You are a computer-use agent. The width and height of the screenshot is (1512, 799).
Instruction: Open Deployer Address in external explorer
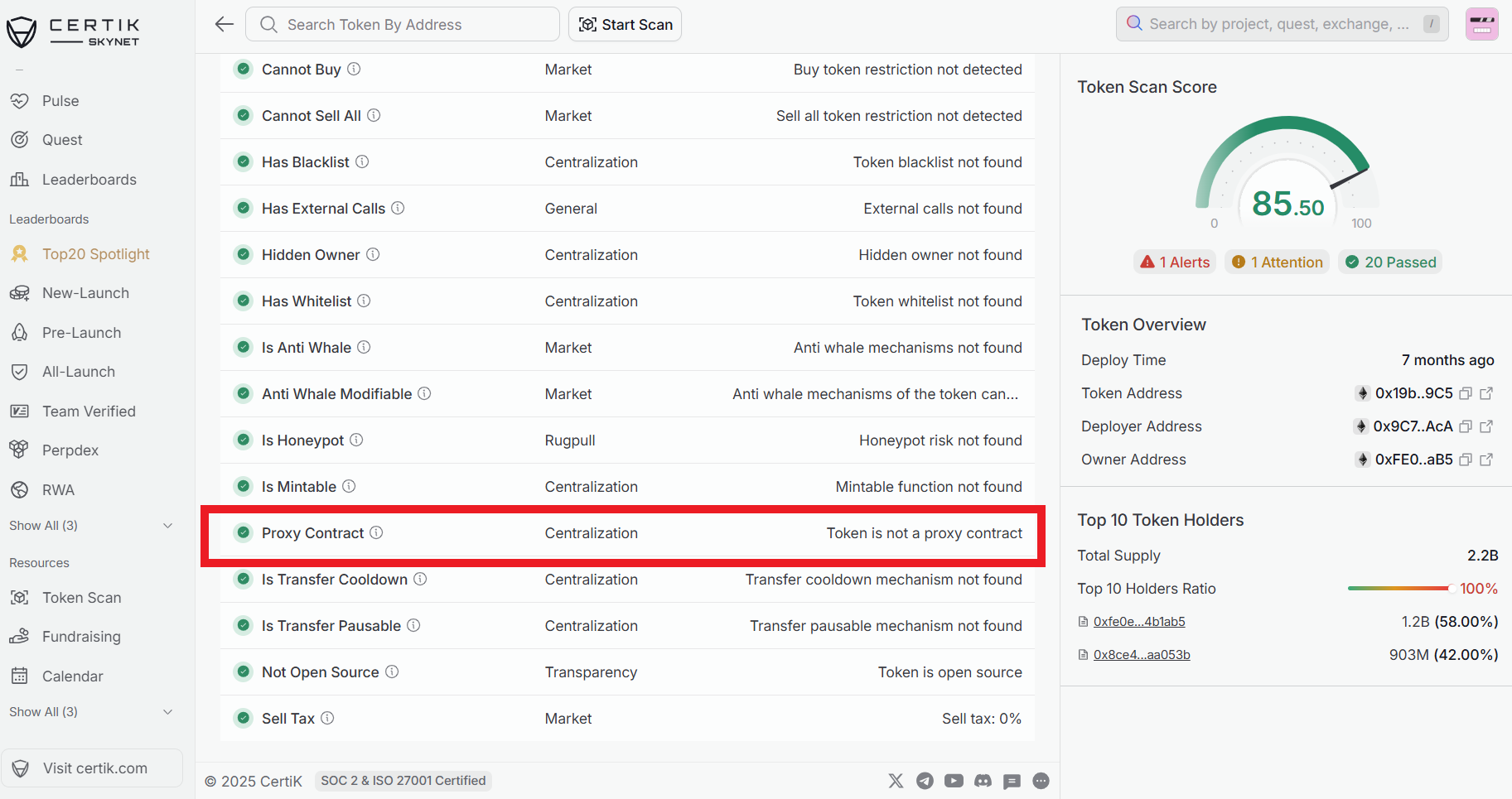coord(1486,426)
